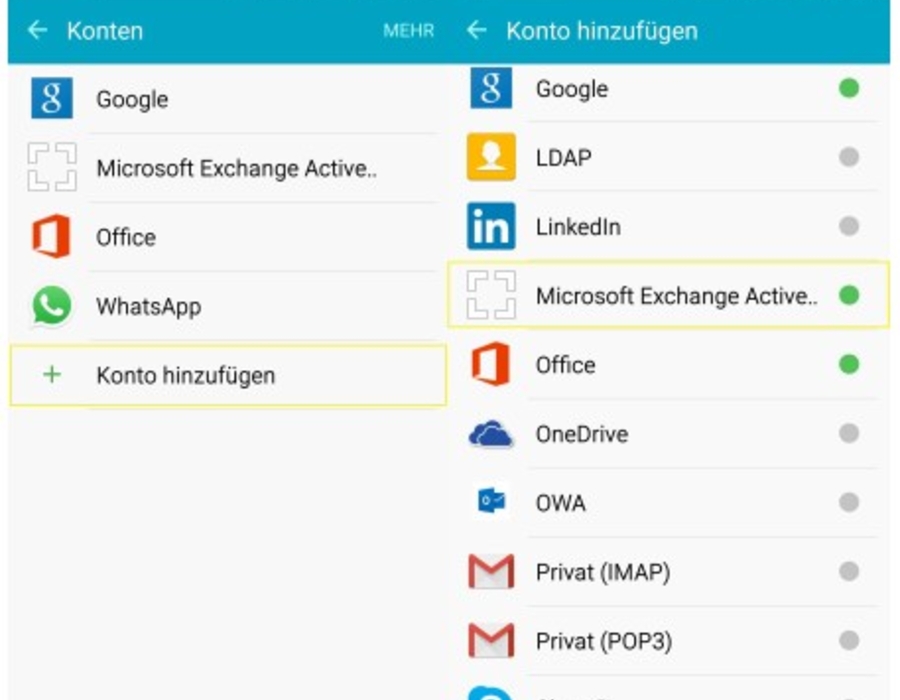This screenshot has width=900, height=700.
Task: Go back from the Konten screen
Action: click(37, 30)
